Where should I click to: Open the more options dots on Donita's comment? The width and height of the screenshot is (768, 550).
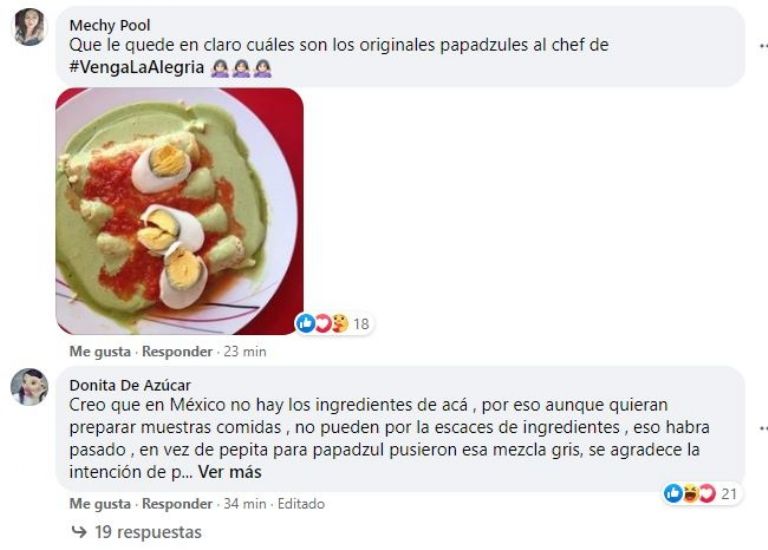pos(763,429)
